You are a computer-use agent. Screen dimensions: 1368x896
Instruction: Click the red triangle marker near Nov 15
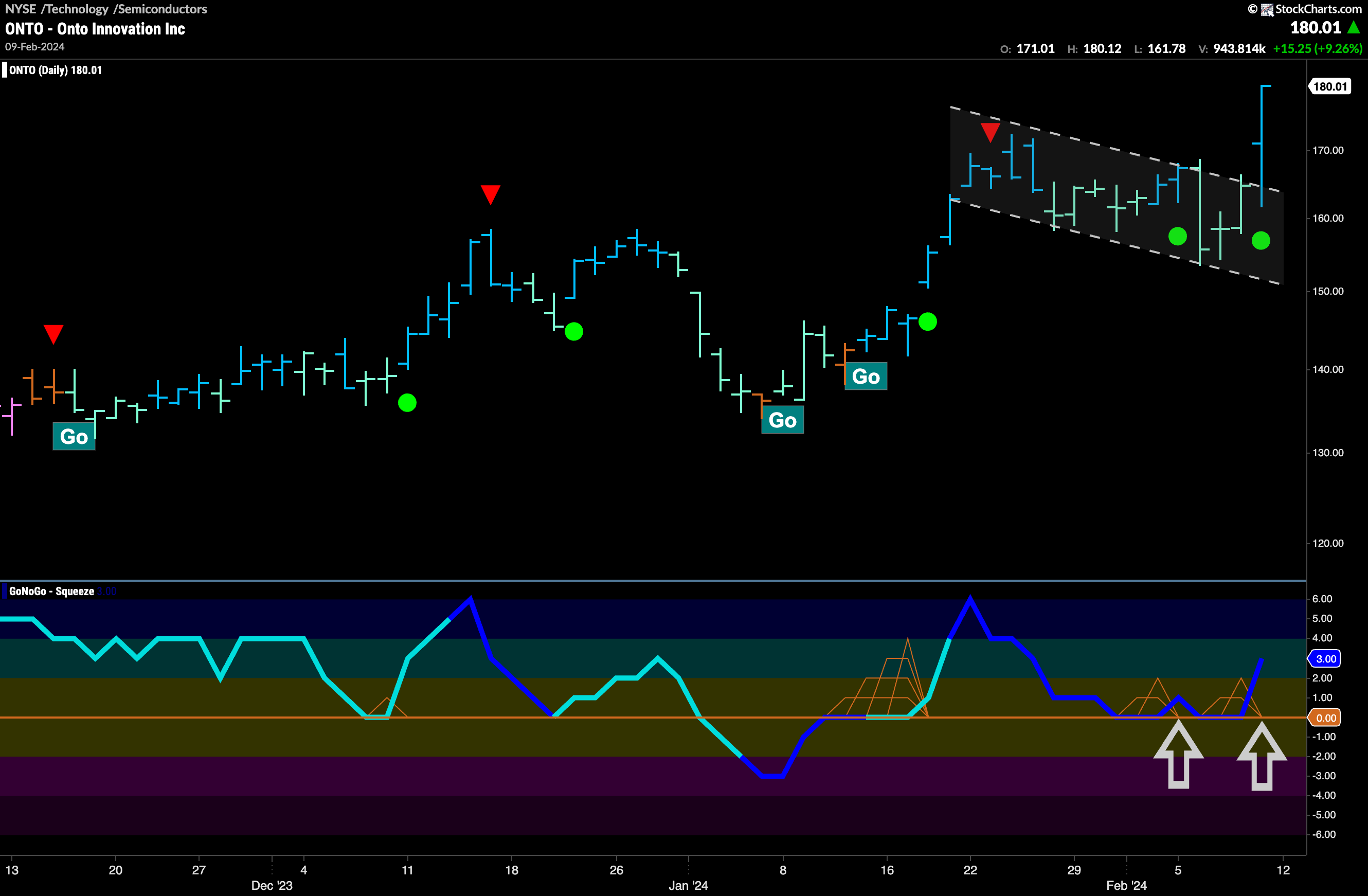click(53, 334)
